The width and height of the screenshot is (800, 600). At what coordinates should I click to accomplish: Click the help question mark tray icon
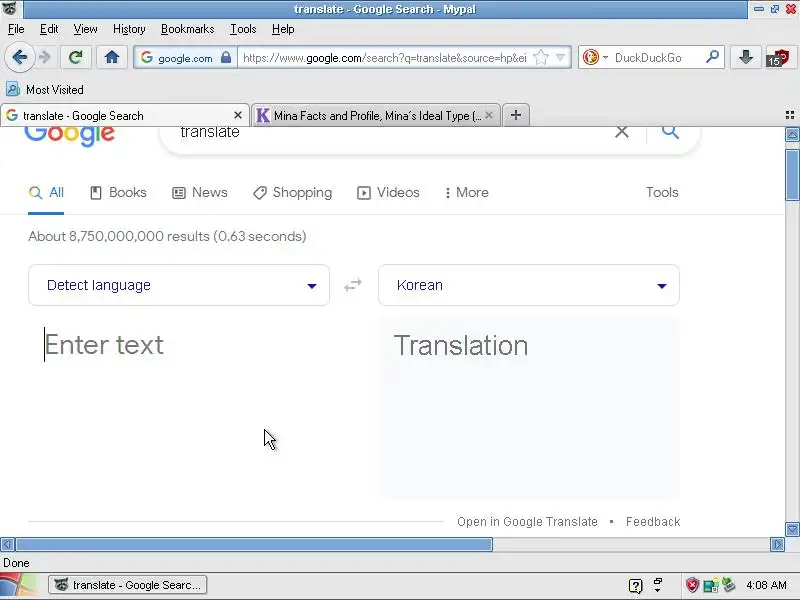click(x=635, y=586)
